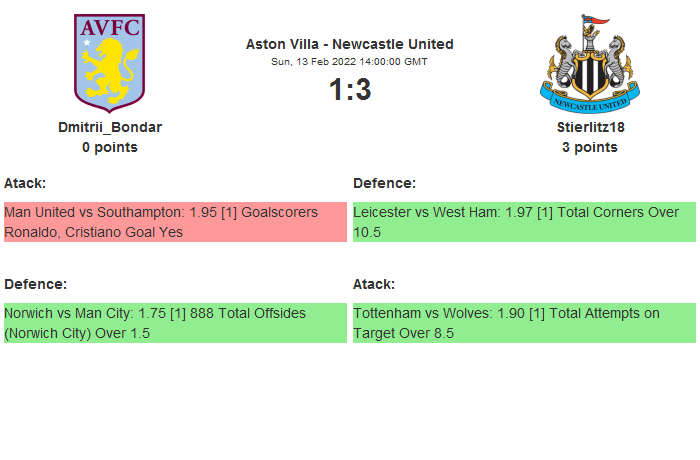Viewport: 700px width, 460px height.
Task: Open the Stierlitz18 user profile name
Action: [x=590, y=127]
